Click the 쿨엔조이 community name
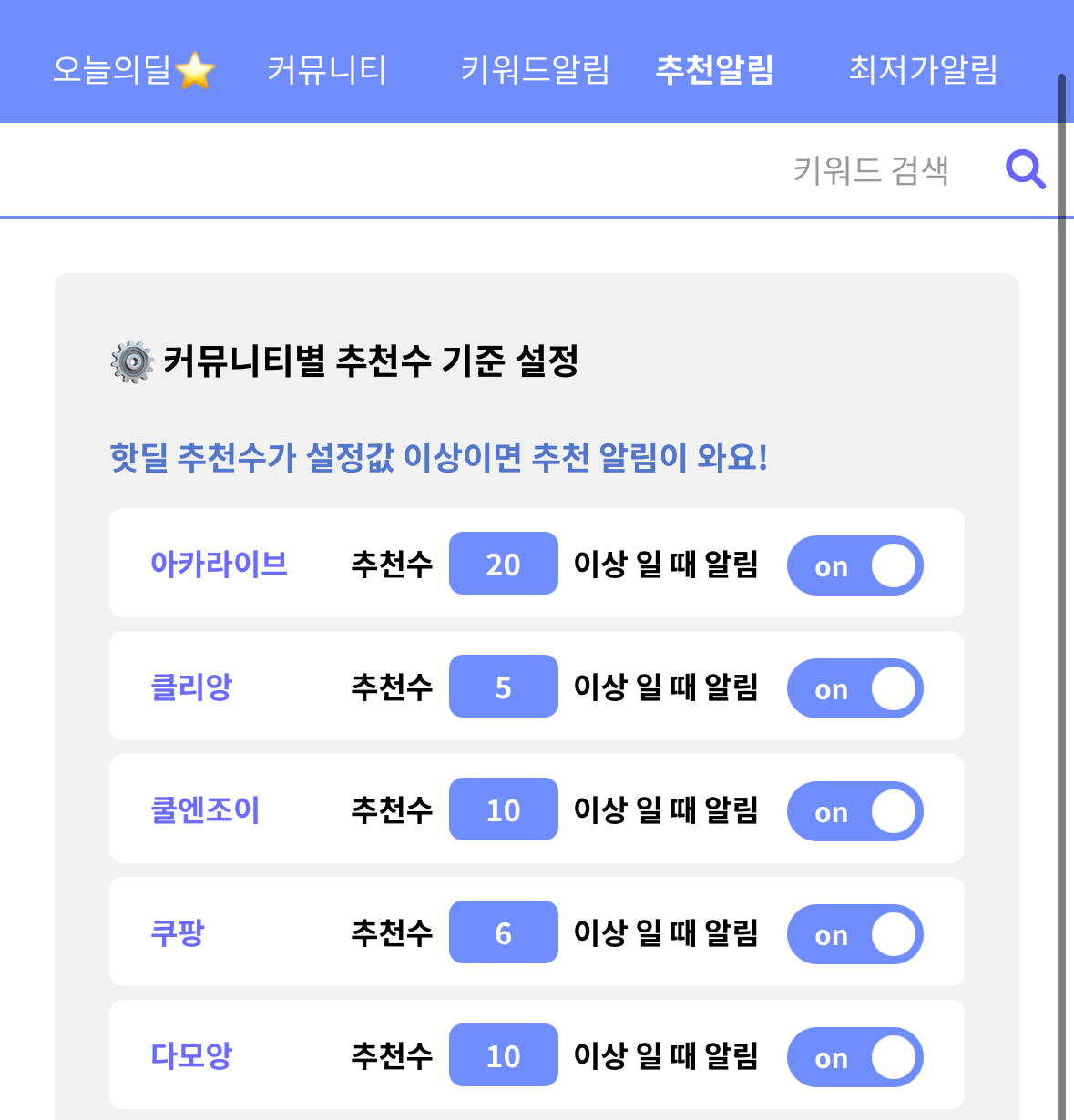Viewport: 1074px width, 1120px height. coord(205,809)
